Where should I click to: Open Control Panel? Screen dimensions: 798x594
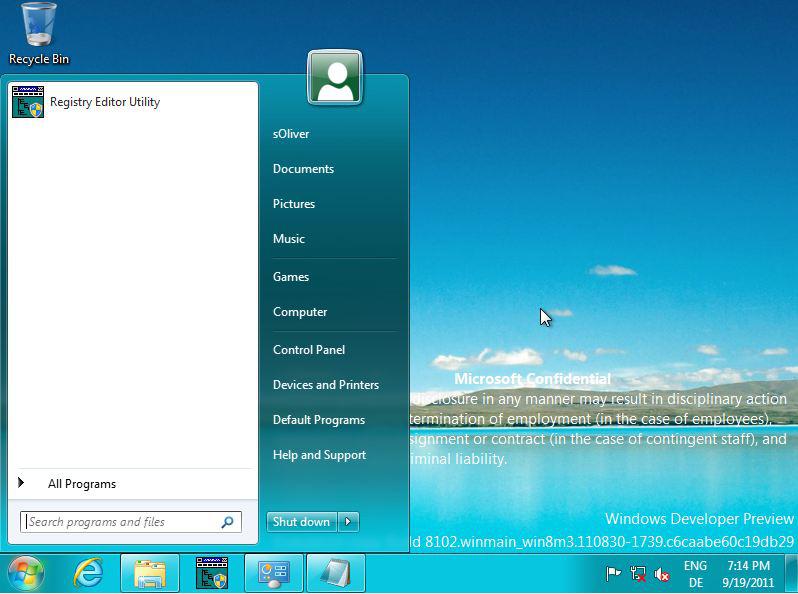pyautogui.click(x=309, y=350)
